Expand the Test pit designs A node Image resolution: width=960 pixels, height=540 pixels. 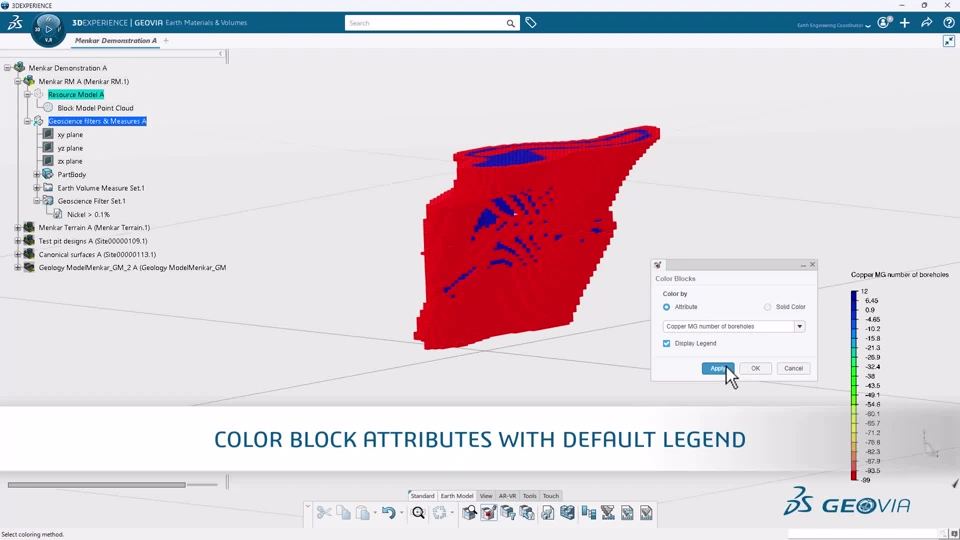(18, 241)
